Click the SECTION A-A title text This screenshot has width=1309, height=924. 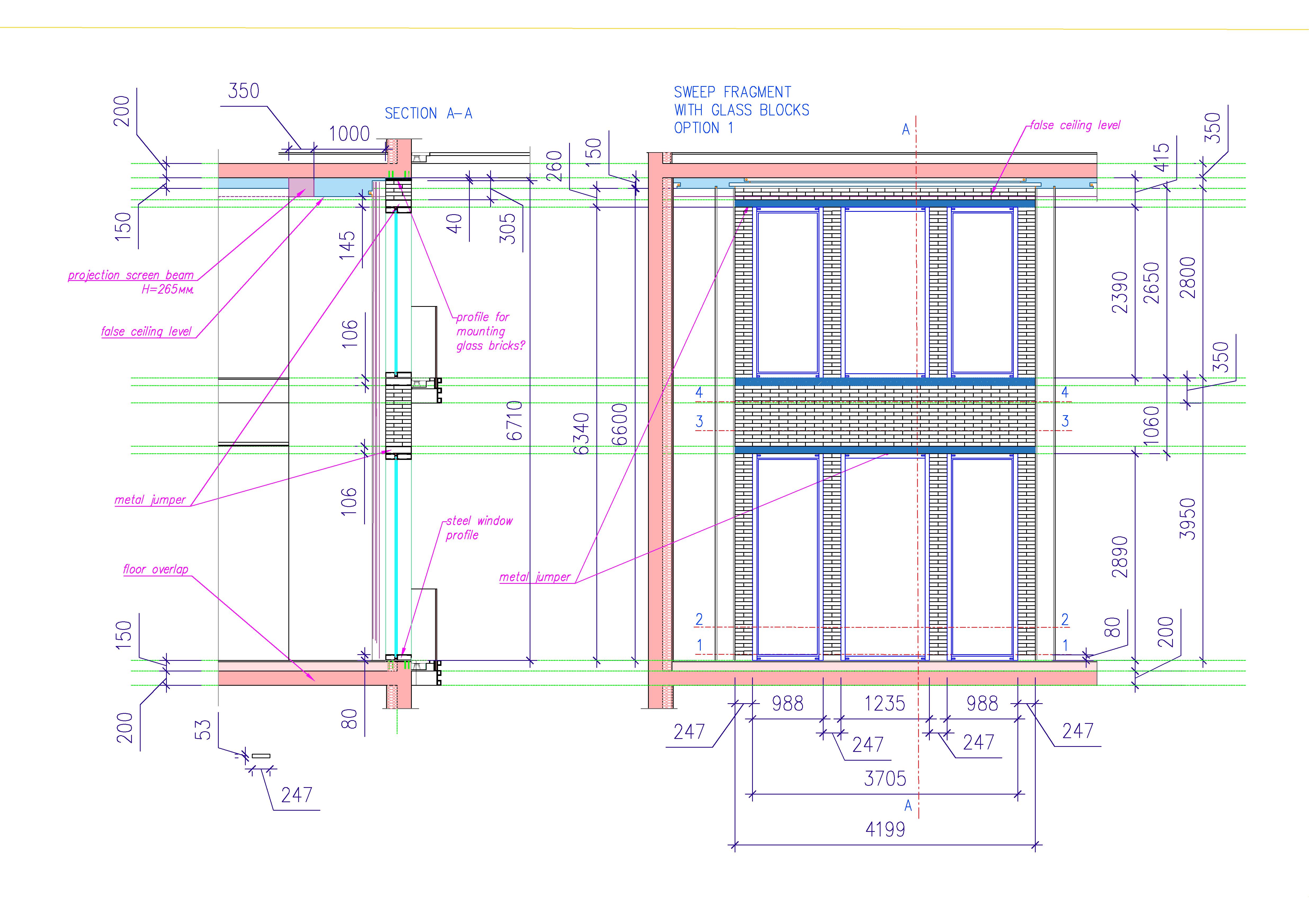428,113
